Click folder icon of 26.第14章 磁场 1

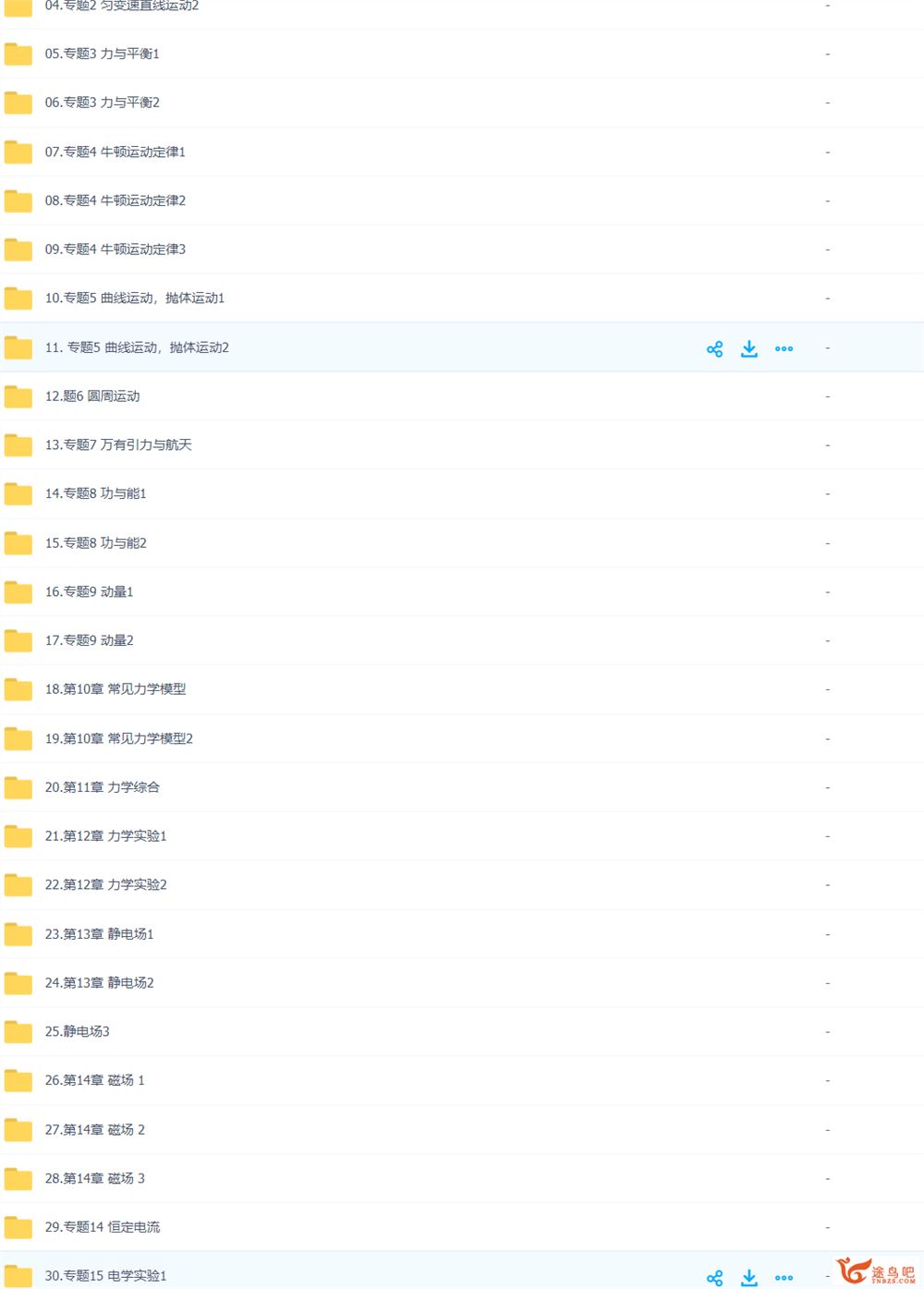coord(18,1081)
